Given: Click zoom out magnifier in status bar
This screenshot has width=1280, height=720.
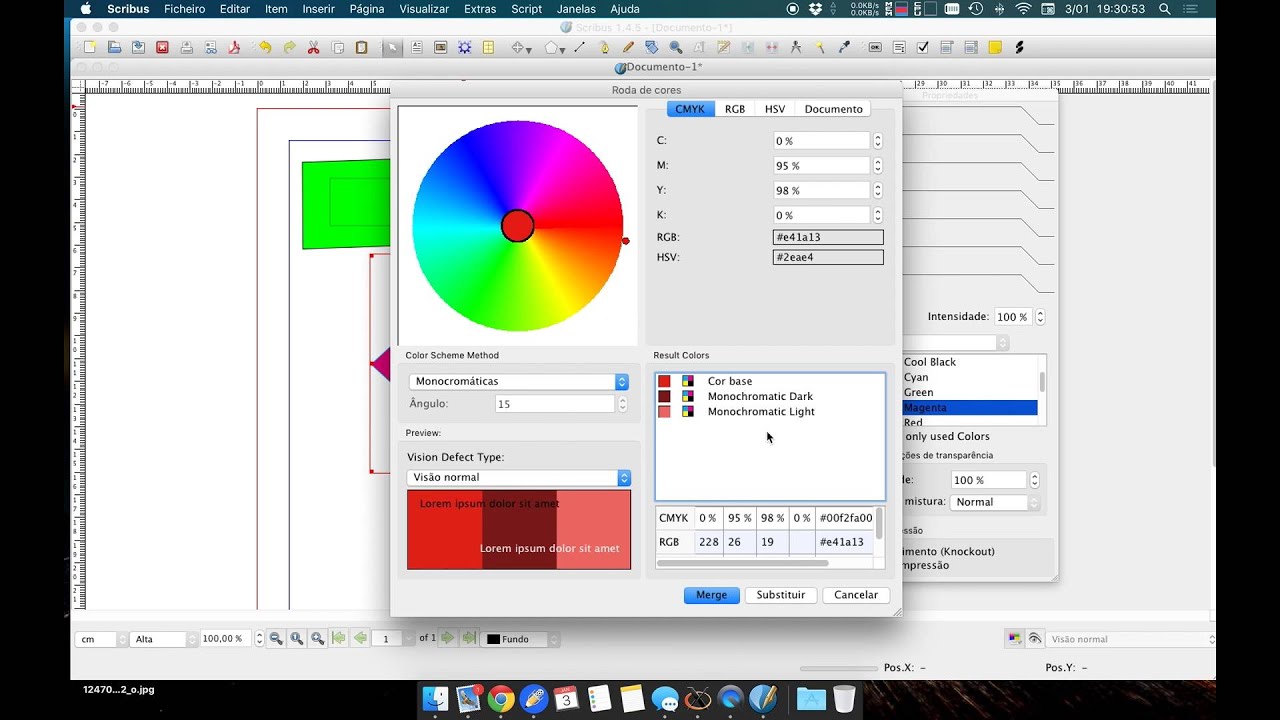Looking at the screenshot, I should point(276,638).
